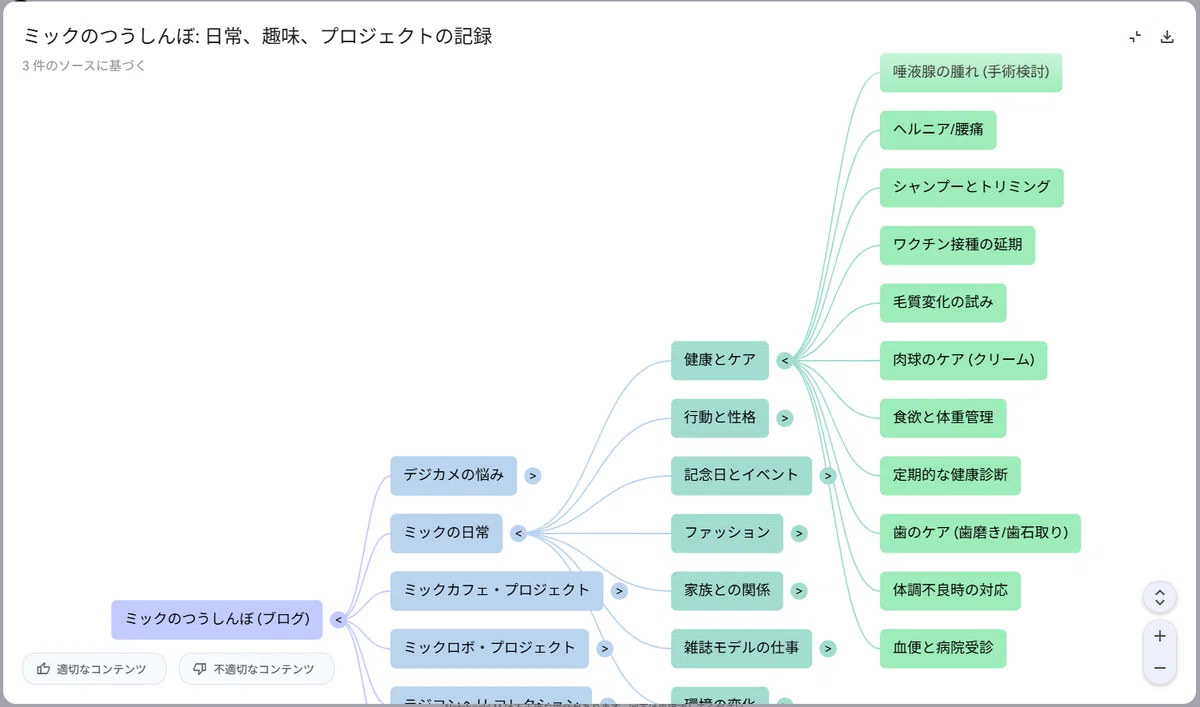Screen dimensions: 1200x707
Task: Click the 3 件のソースに基づく text
Action: click(84, 67)
